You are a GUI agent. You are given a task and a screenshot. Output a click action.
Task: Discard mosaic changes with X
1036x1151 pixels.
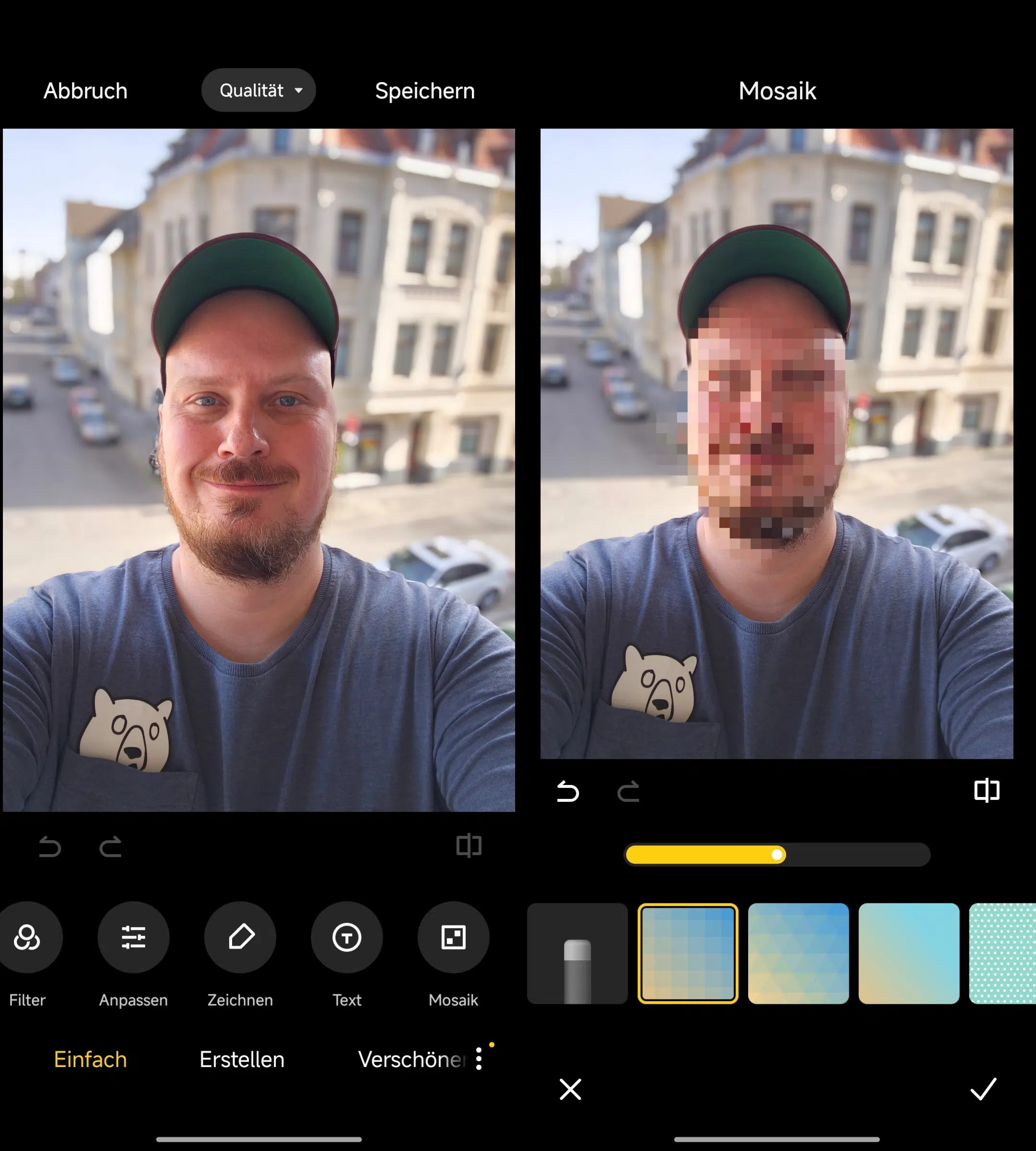tap(570, 1089)
